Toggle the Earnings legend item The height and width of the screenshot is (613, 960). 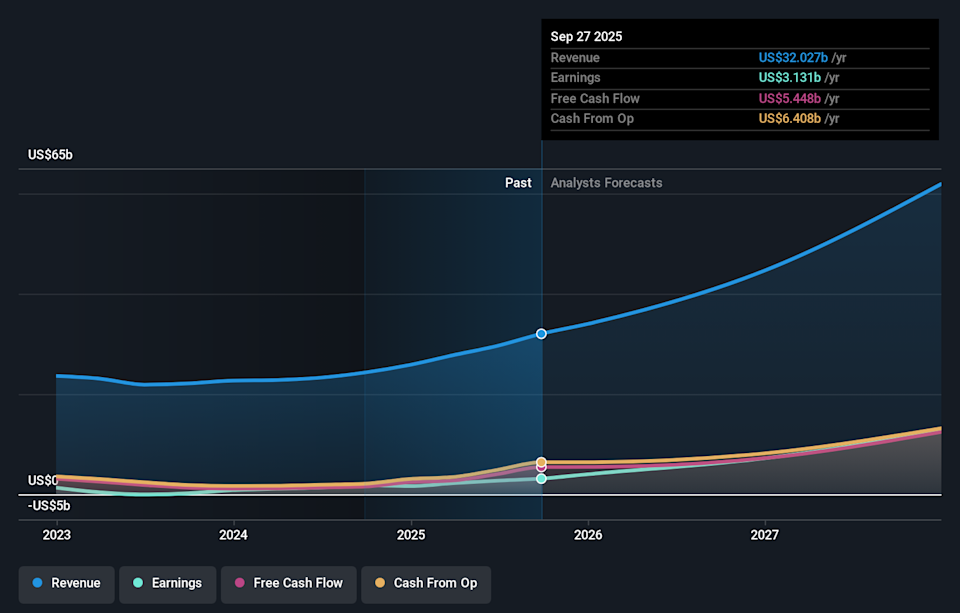click(167, 583)
